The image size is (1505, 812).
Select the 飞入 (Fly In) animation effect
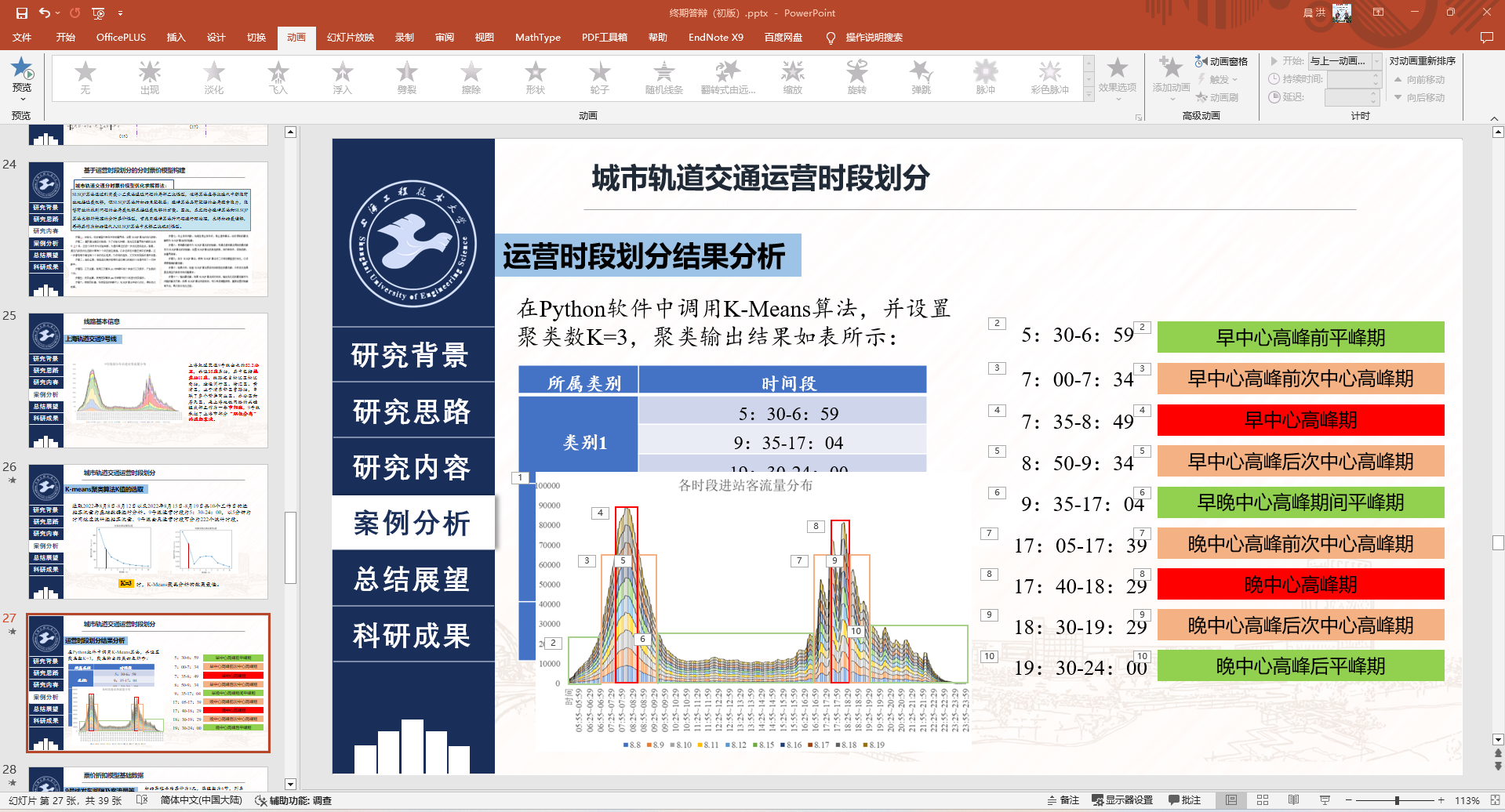[x=278, y=78]
